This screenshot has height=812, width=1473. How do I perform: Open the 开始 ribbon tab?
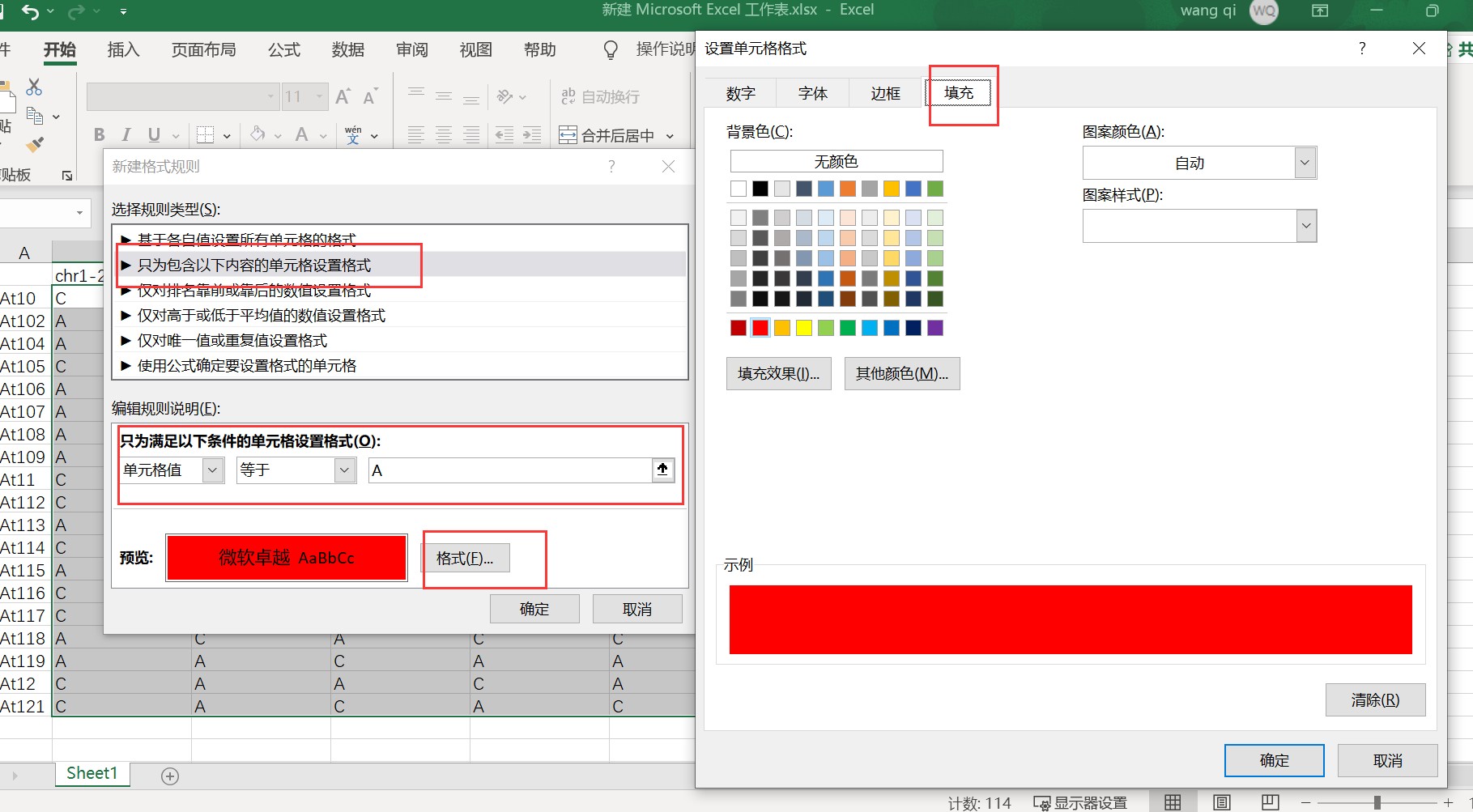(60, 49)
